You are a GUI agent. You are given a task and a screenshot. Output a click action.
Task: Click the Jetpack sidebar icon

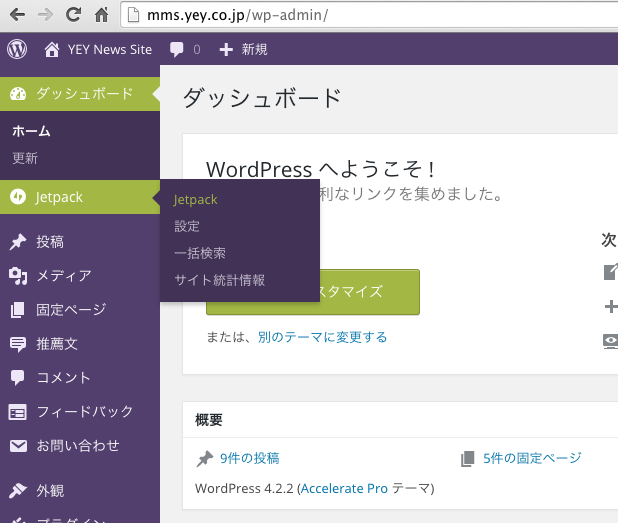pyautogui.click(x=17, y=197)
